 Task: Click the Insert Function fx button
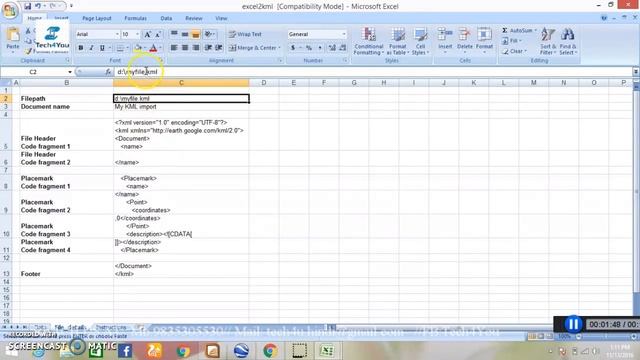point(108,72)
